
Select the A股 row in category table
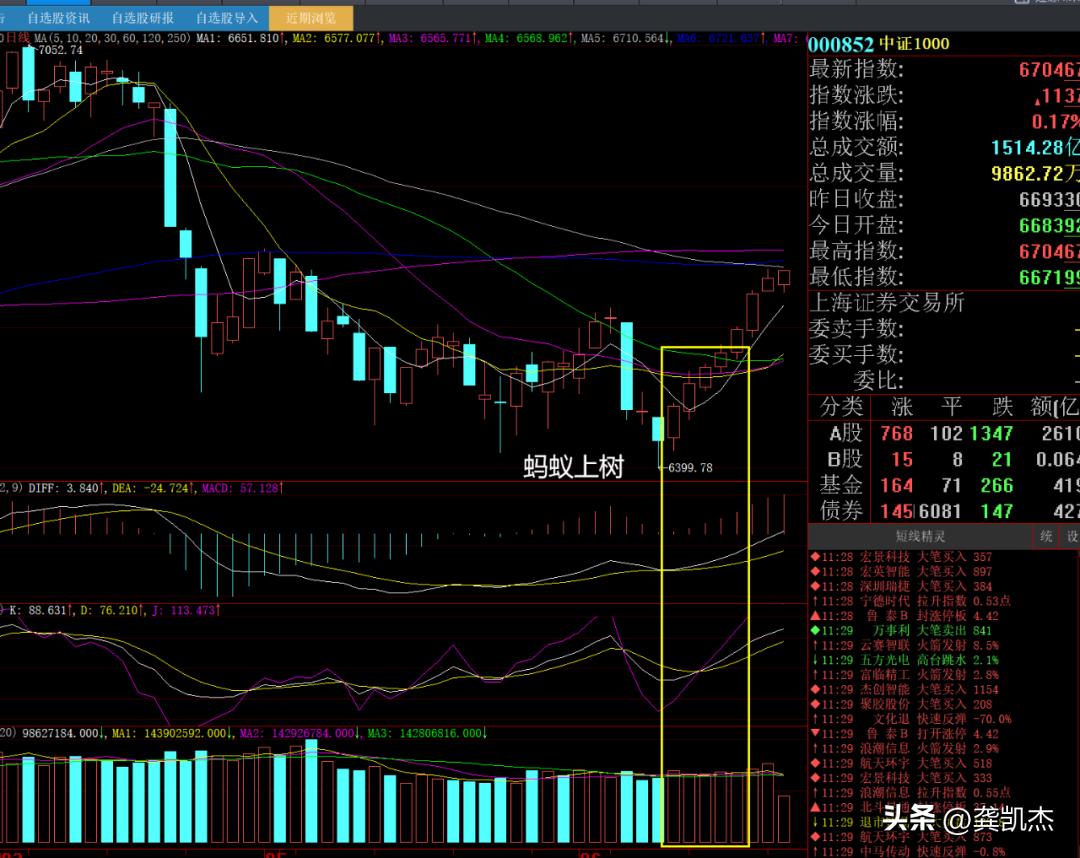(846, 433)
